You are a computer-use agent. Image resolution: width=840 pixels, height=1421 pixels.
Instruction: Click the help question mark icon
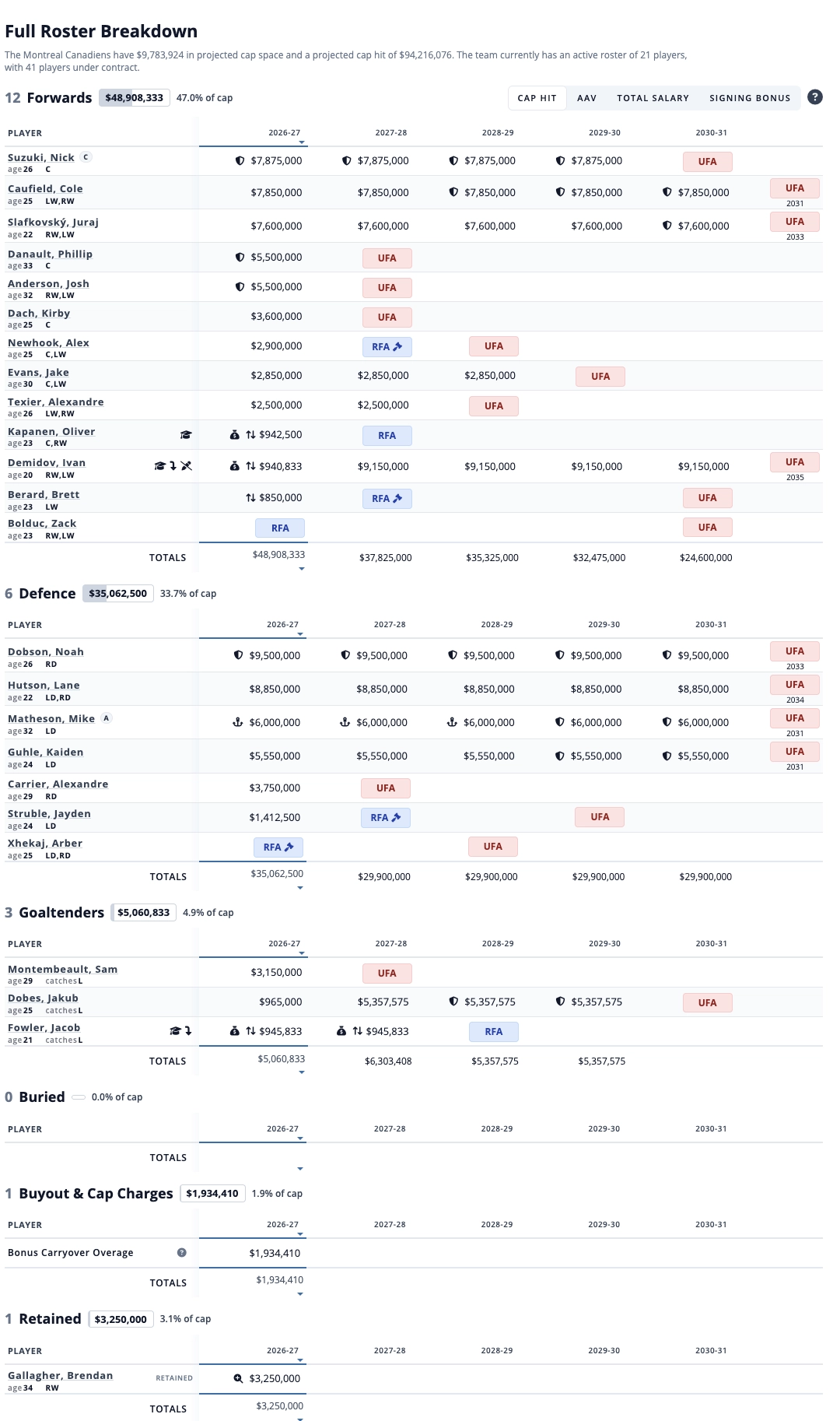click(x=814, y=97)
